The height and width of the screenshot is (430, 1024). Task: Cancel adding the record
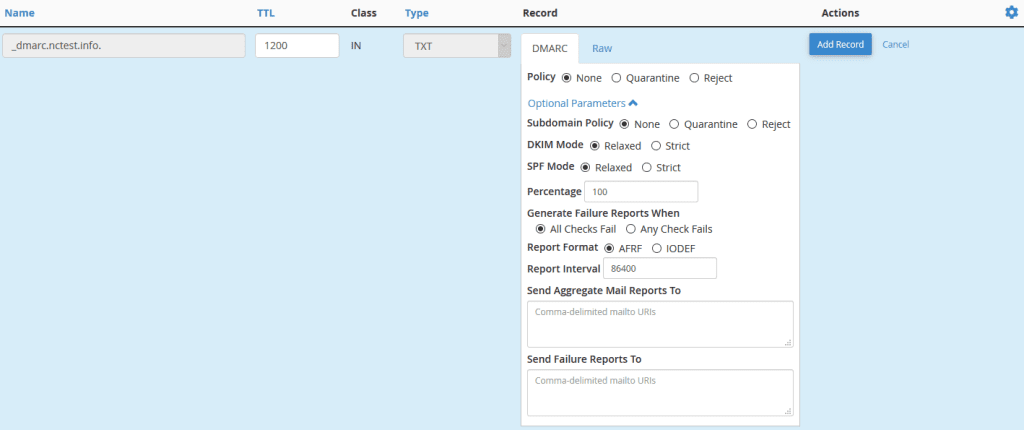(x=895, y=44)
